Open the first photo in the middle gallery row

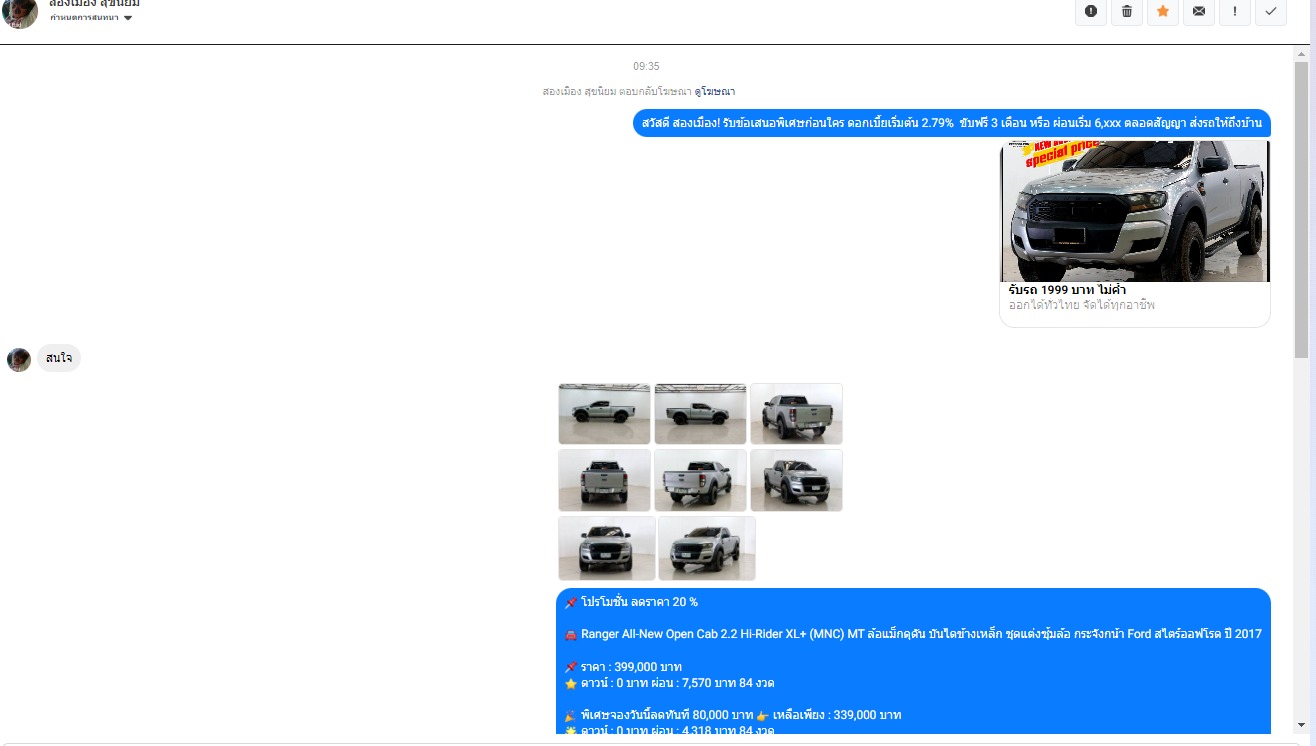tap(604, 480)
